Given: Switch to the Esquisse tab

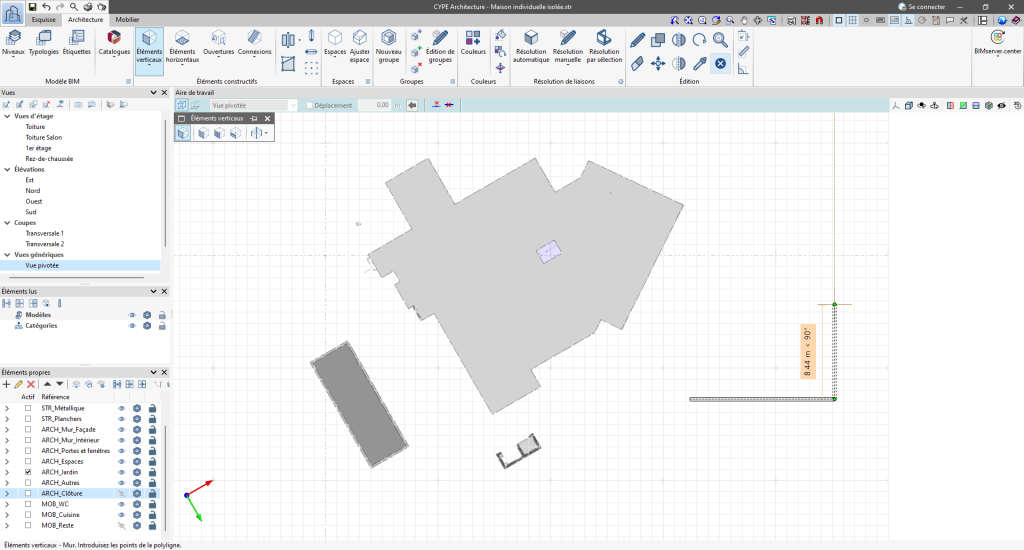Looking at the screenshot, I should coord(43,19).
